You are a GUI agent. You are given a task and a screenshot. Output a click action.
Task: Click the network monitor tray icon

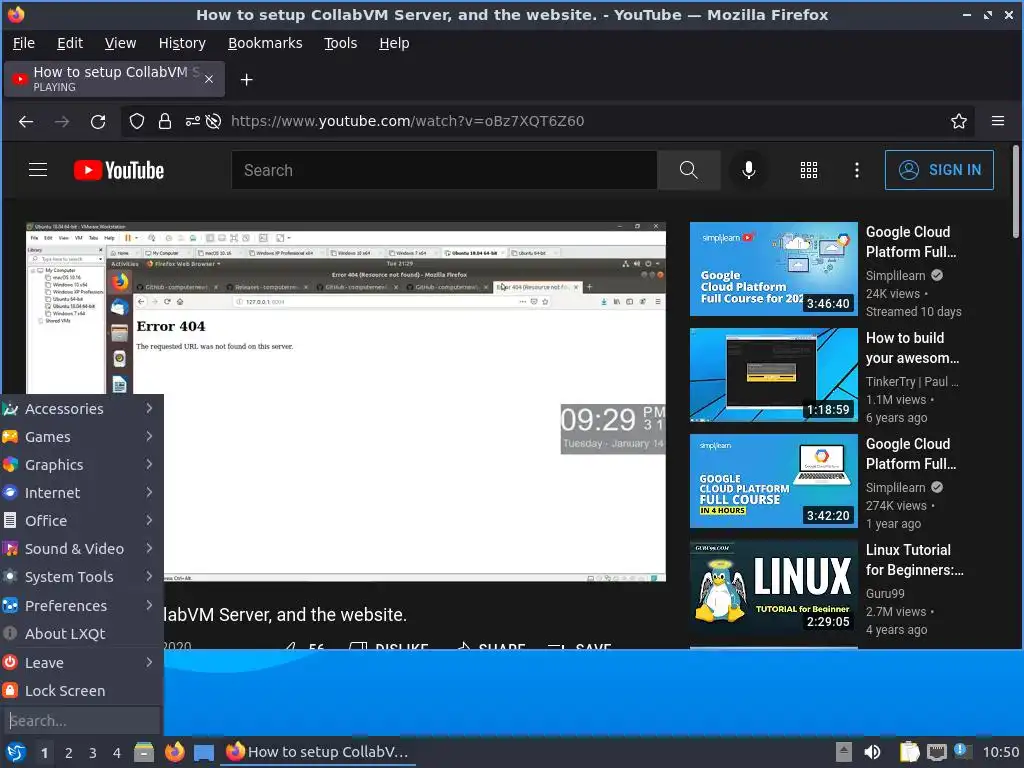tap(937, 752)
